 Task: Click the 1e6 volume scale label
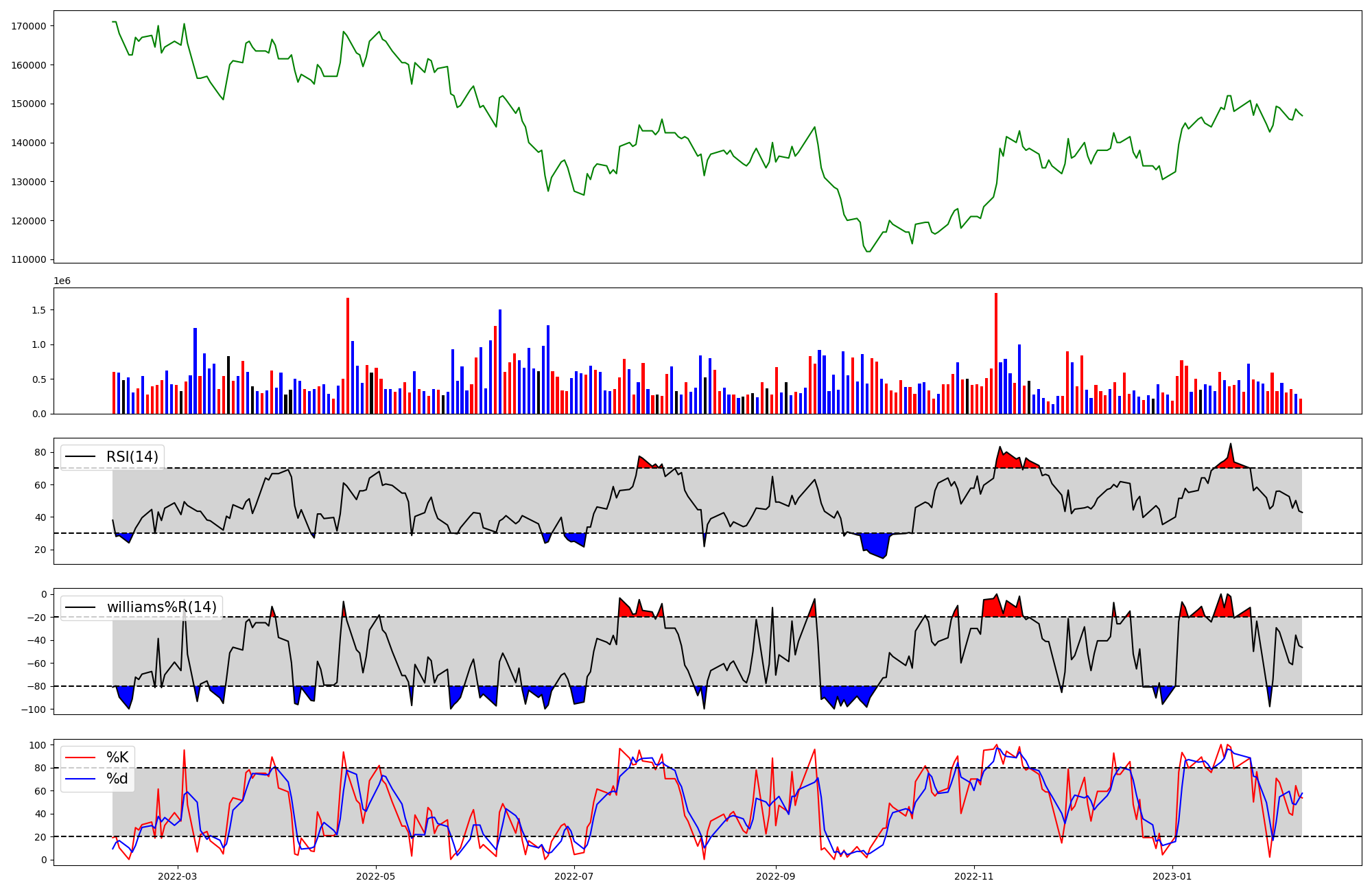pyautogui.click(x=62, y=281)
